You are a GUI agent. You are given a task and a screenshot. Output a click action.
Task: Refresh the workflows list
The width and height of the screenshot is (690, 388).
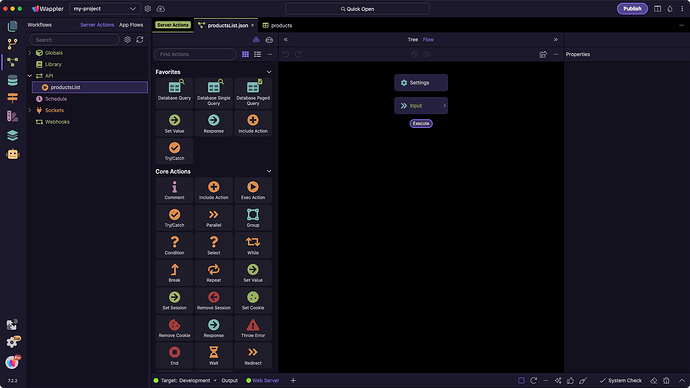pos(139,40)
